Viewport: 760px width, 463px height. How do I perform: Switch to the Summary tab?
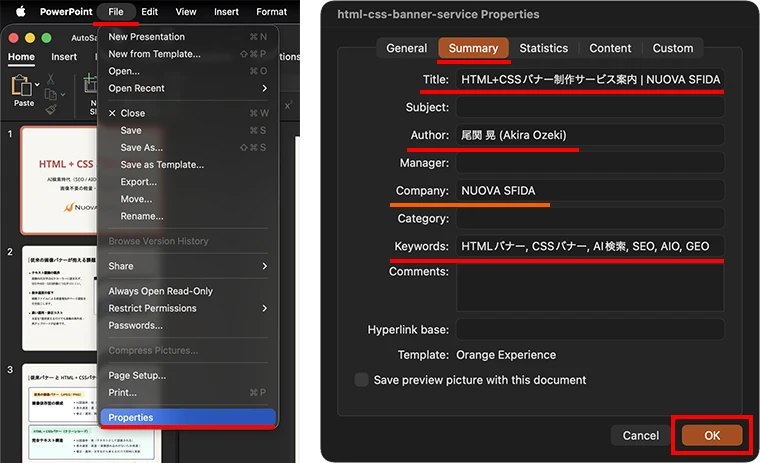click(474, 48)
